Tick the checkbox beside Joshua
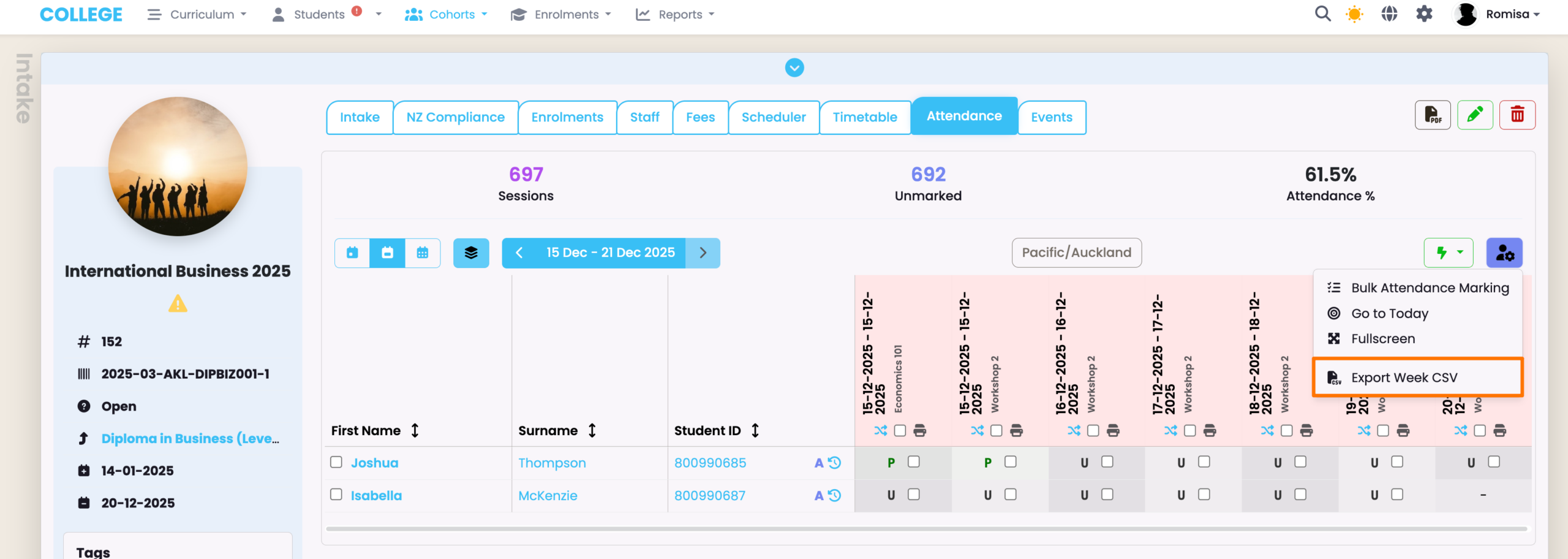The image size is (1568, 559). [336, 462]
